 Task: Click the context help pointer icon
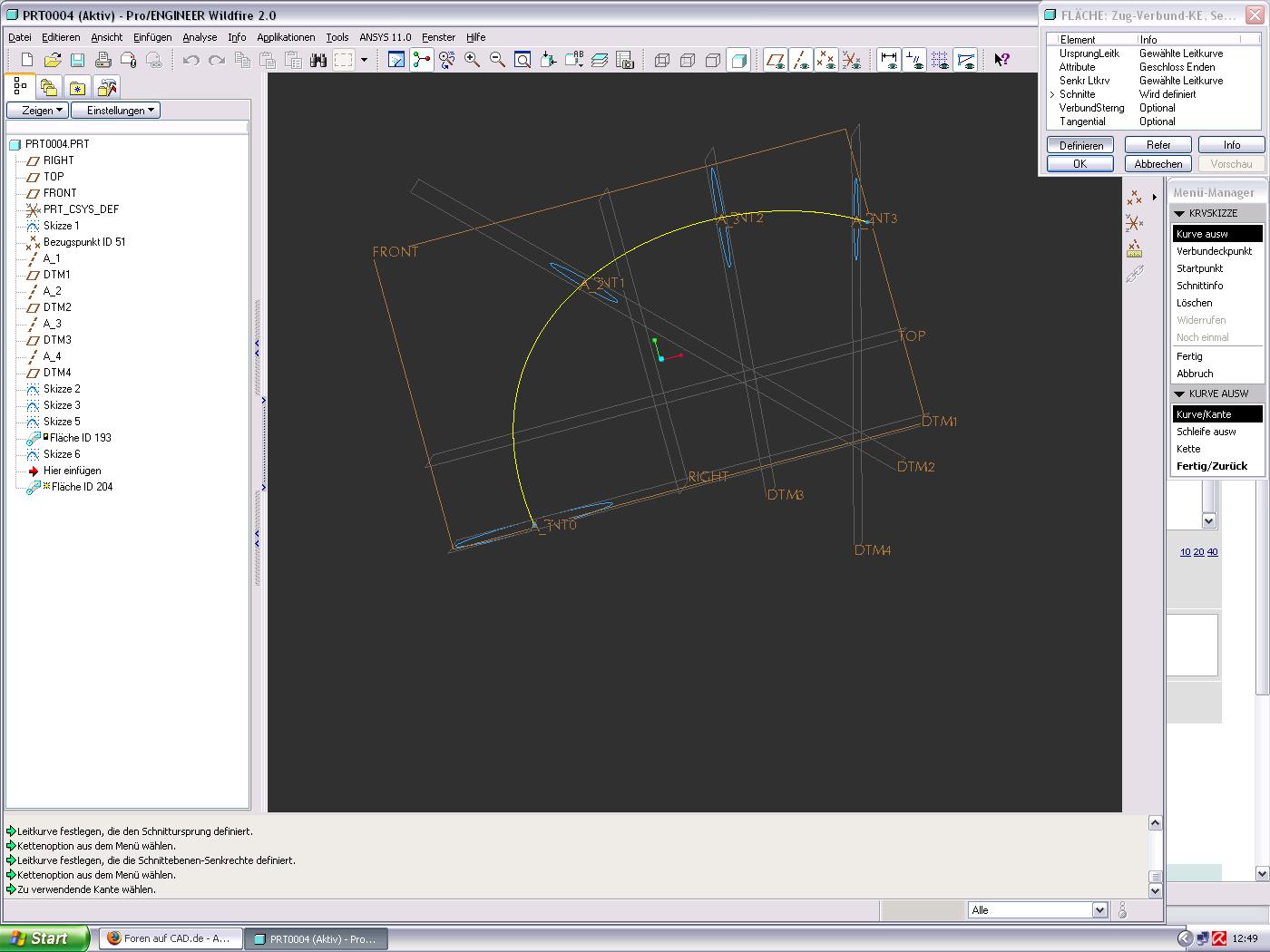[1001, 60]
